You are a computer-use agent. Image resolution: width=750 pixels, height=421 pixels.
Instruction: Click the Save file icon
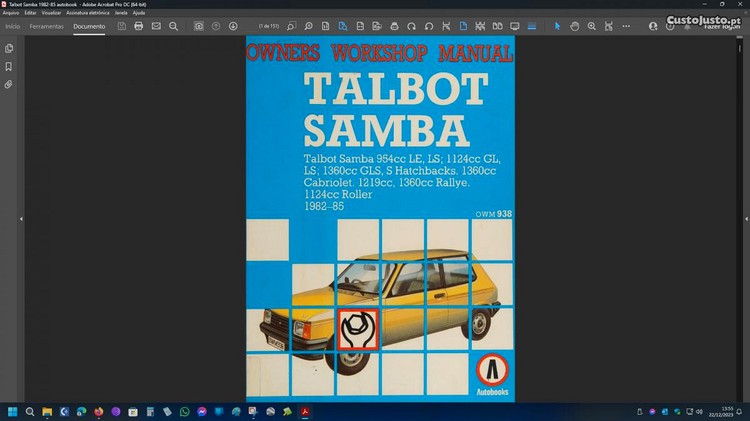coord(121,26)
